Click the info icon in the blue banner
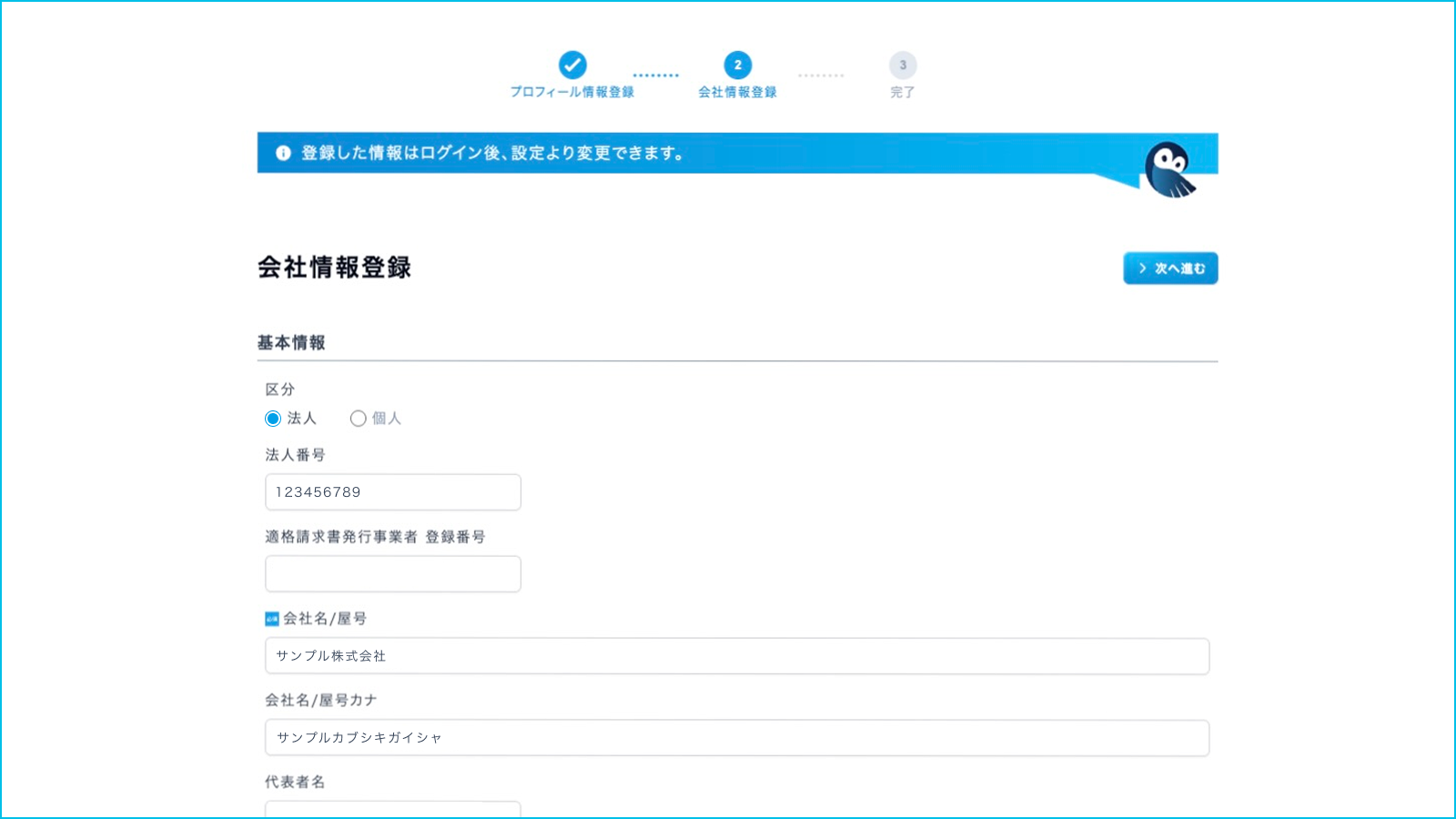The width and height of the screenshot is (1456, 819). click(283, 153)
